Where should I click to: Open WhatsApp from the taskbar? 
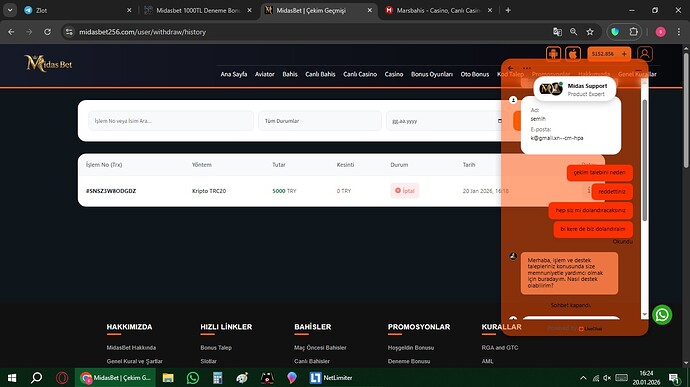click(192, 378)
